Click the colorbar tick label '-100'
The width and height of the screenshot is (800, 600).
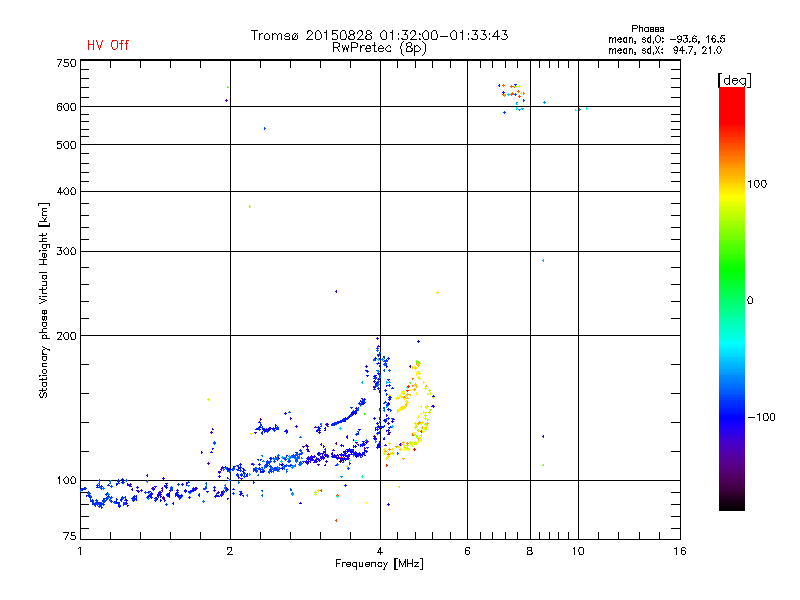pyautogui.click(x=761, y=417)
